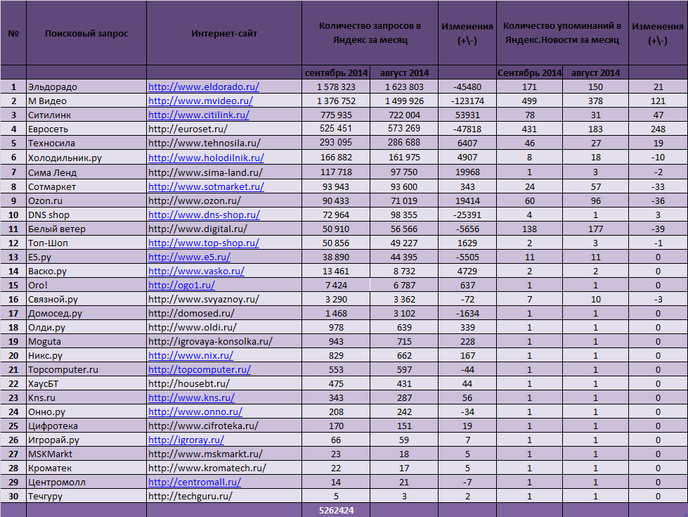Select the 'Цифротека' cell
The image size is (688, 517).
[x=86, y=426]
